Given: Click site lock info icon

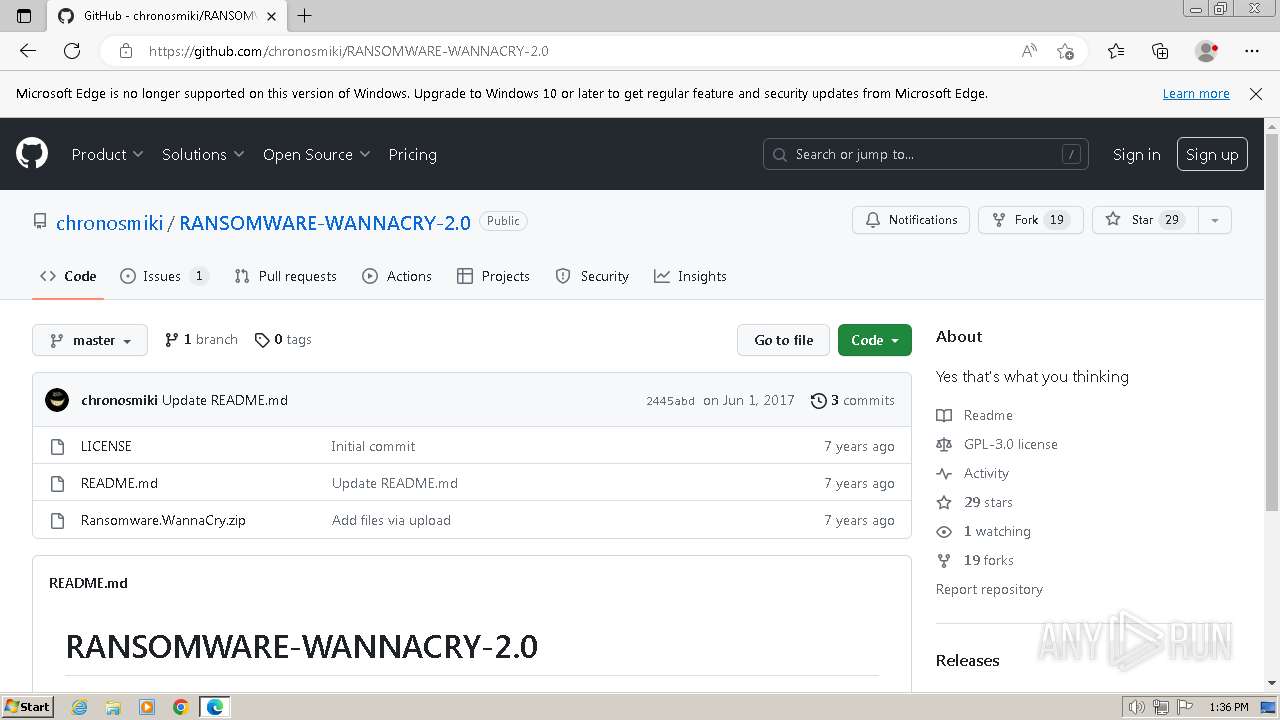Looking at the screenshot, I should click(125, 51).
